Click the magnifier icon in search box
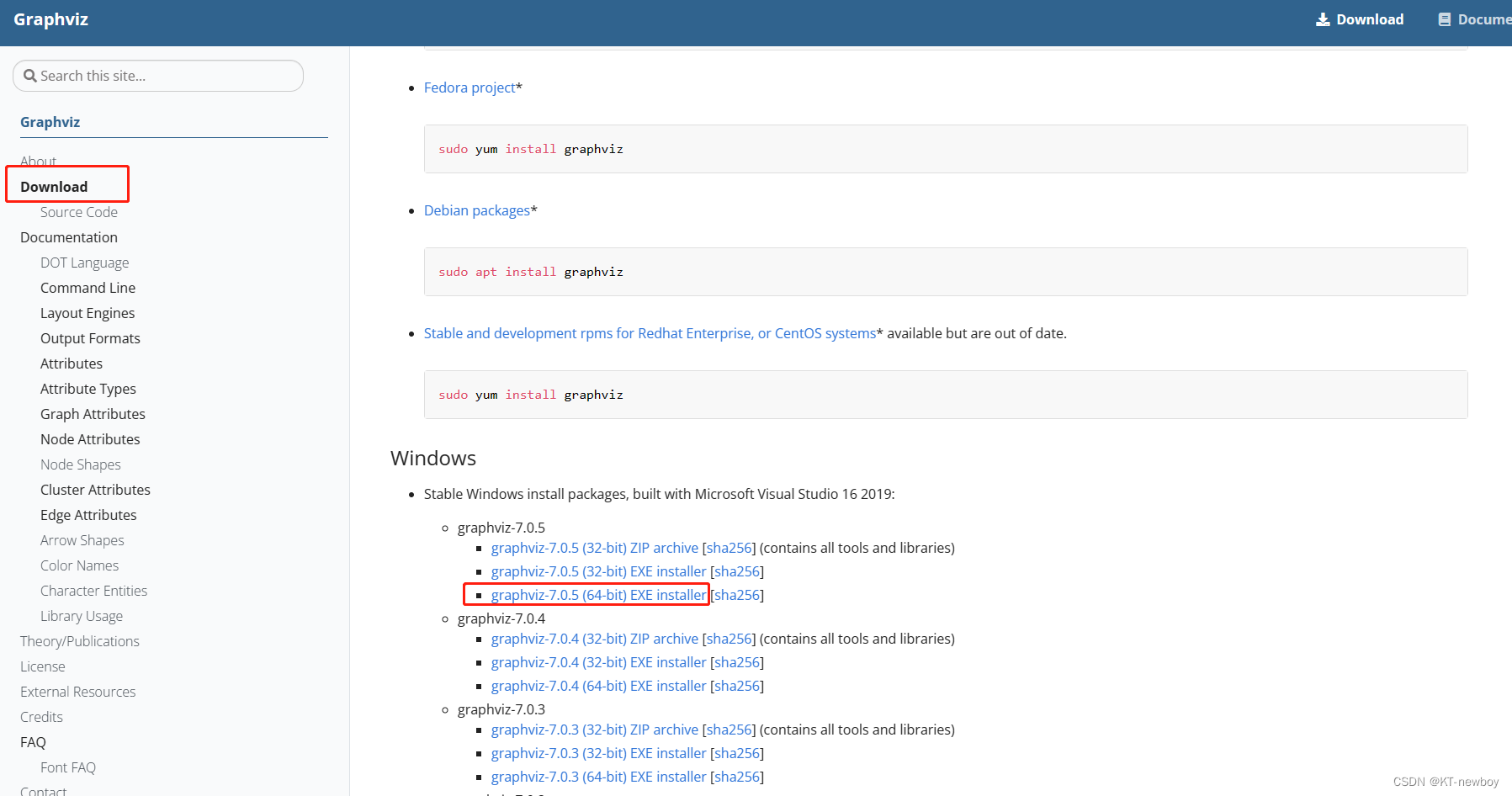Viewport: 1512px width, 796px height. coord(30,76)
